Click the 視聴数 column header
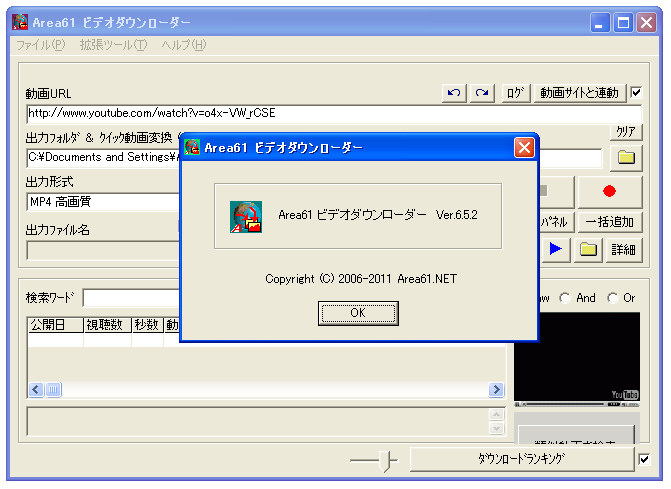The height and width of the screenshot is (489, 671). pos(107,325)
